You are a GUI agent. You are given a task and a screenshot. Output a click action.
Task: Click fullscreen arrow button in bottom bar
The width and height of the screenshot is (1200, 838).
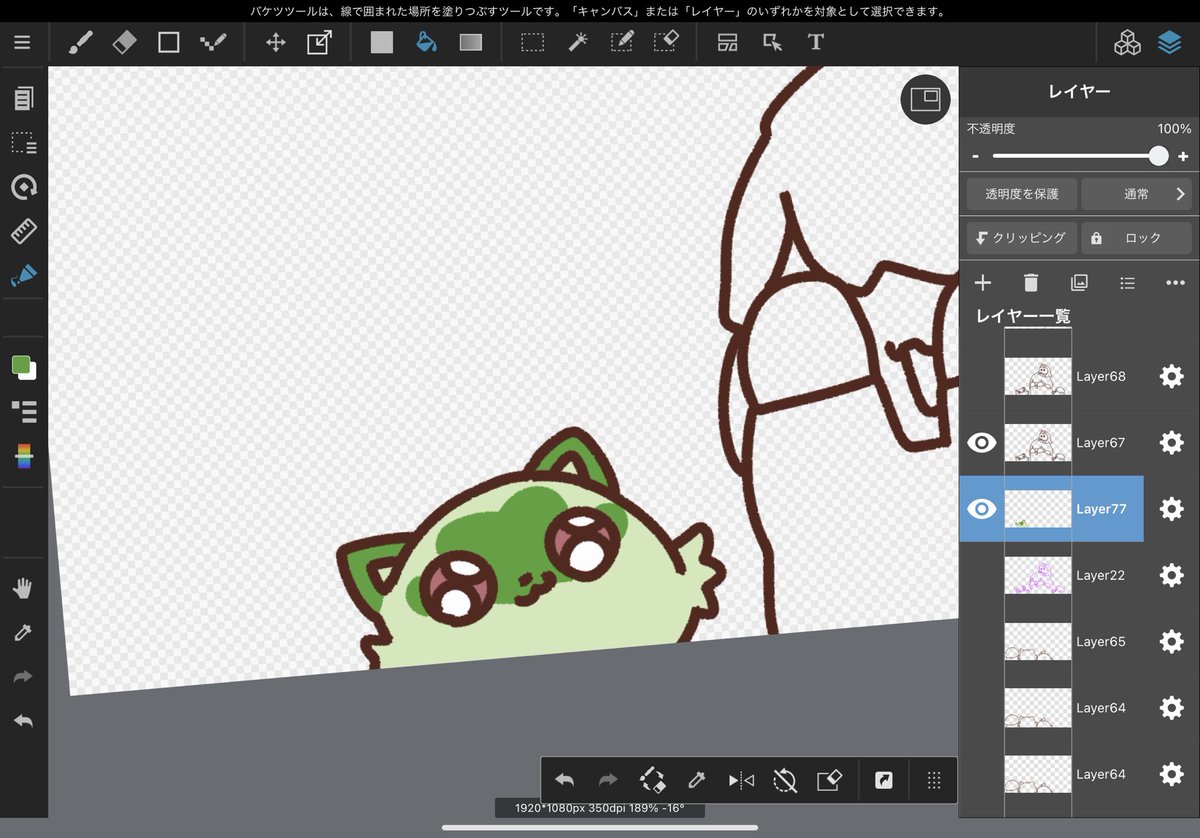click(x=884, y=780)
